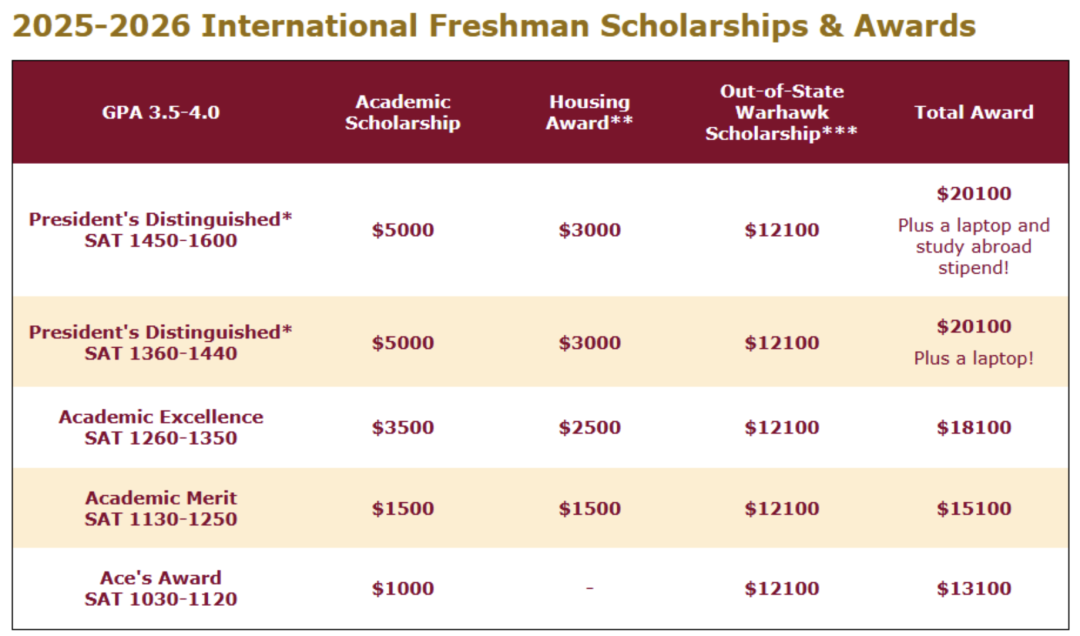This screenshot has height=636, width=1080.
Task: Select the $2500 Housing Award value
Action: [x=590, y=428]
